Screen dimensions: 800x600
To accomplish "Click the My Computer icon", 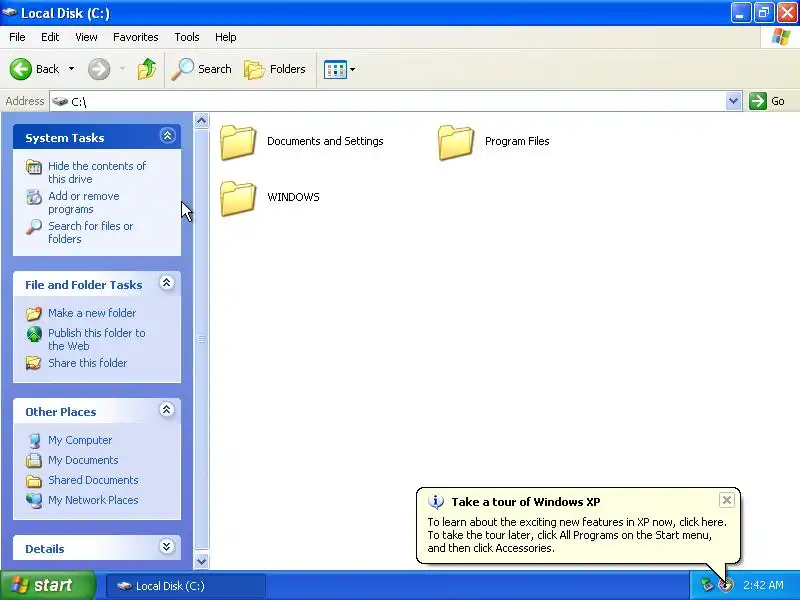I will click(34, 440).
